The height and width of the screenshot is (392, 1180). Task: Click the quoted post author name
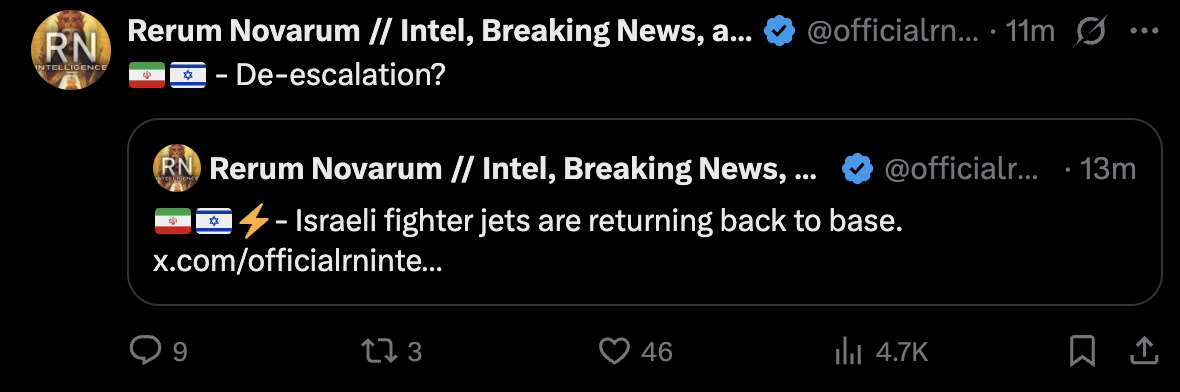tap(513, 169)
